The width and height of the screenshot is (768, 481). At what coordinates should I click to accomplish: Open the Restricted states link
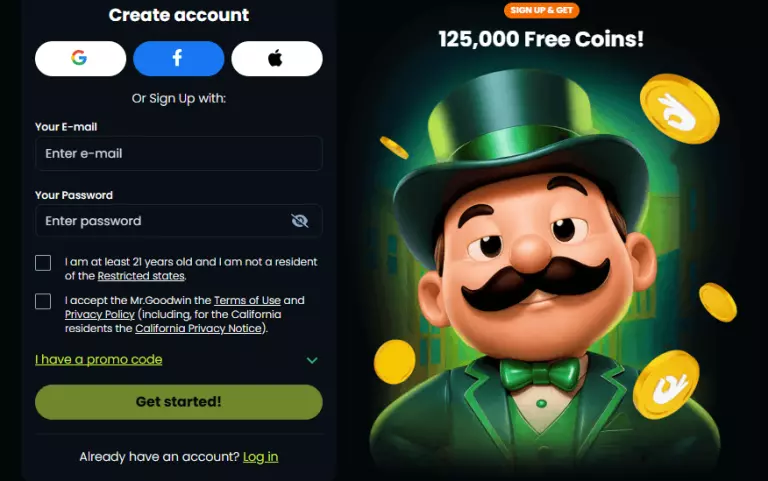point(141,276)
